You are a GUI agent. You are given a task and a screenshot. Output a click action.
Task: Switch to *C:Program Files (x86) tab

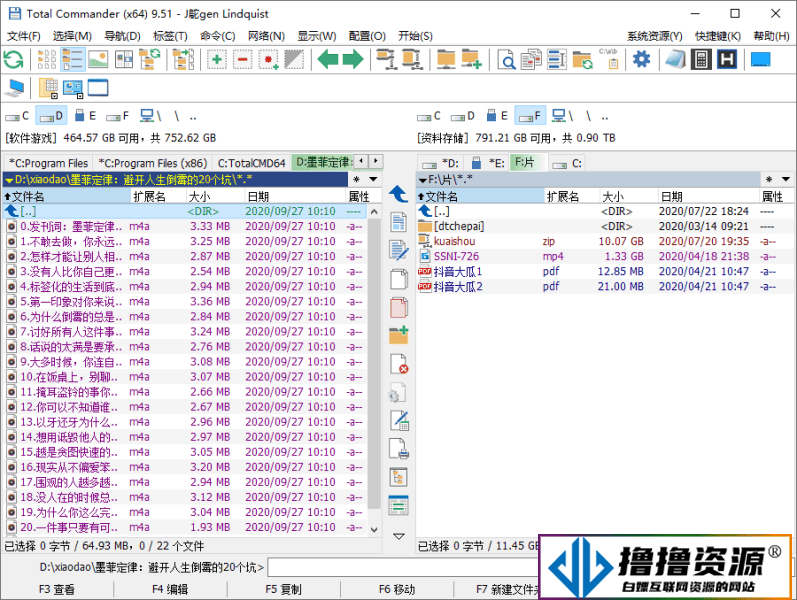152,163
